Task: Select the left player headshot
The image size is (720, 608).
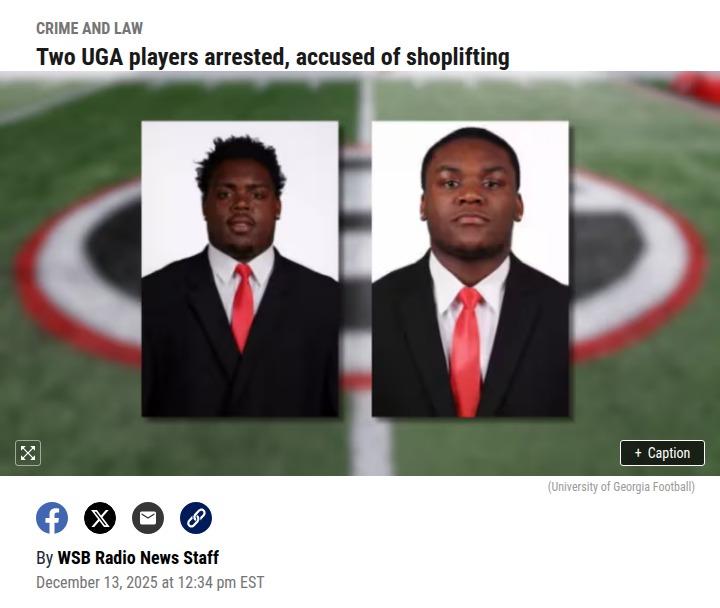Action: [240, 269]
